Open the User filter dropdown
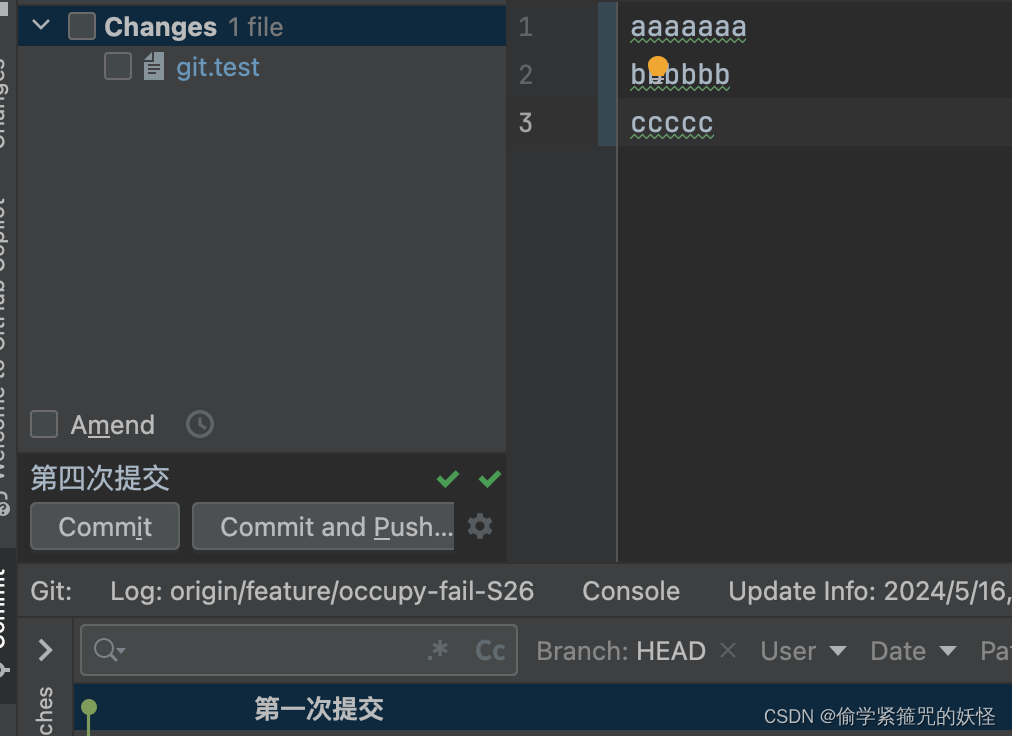 (x=803, y=650)
